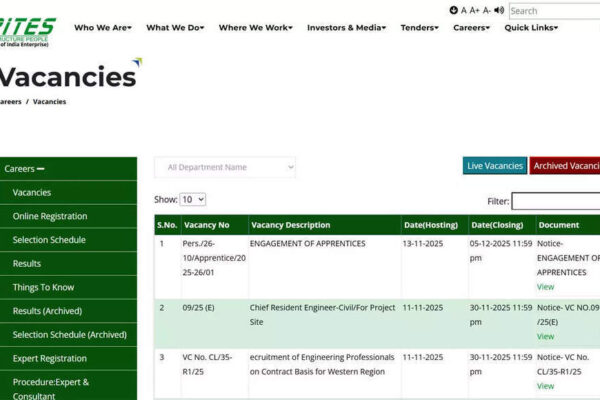Image resolution: width=600 pixels, height=400 pixels.
Task: Reset font size with plain A
Action: point(464,11)
